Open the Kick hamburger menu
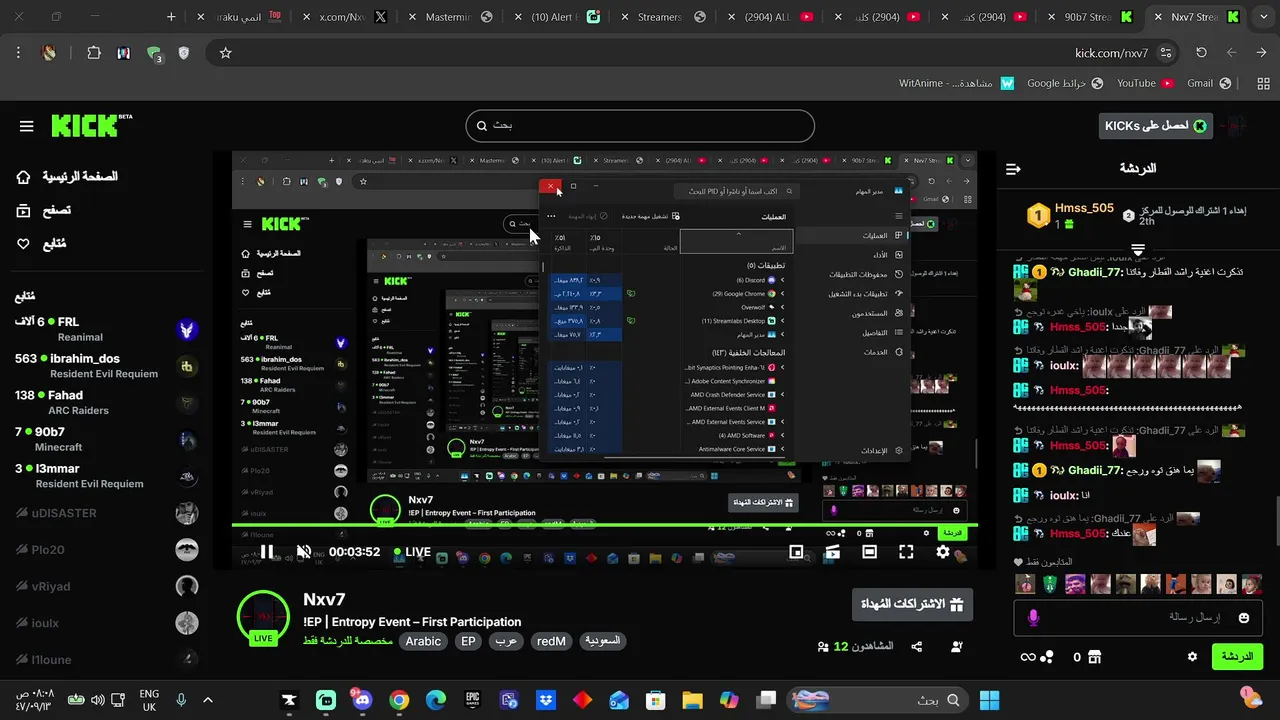This screenshot has height=720, width=1280. point(27,126)
